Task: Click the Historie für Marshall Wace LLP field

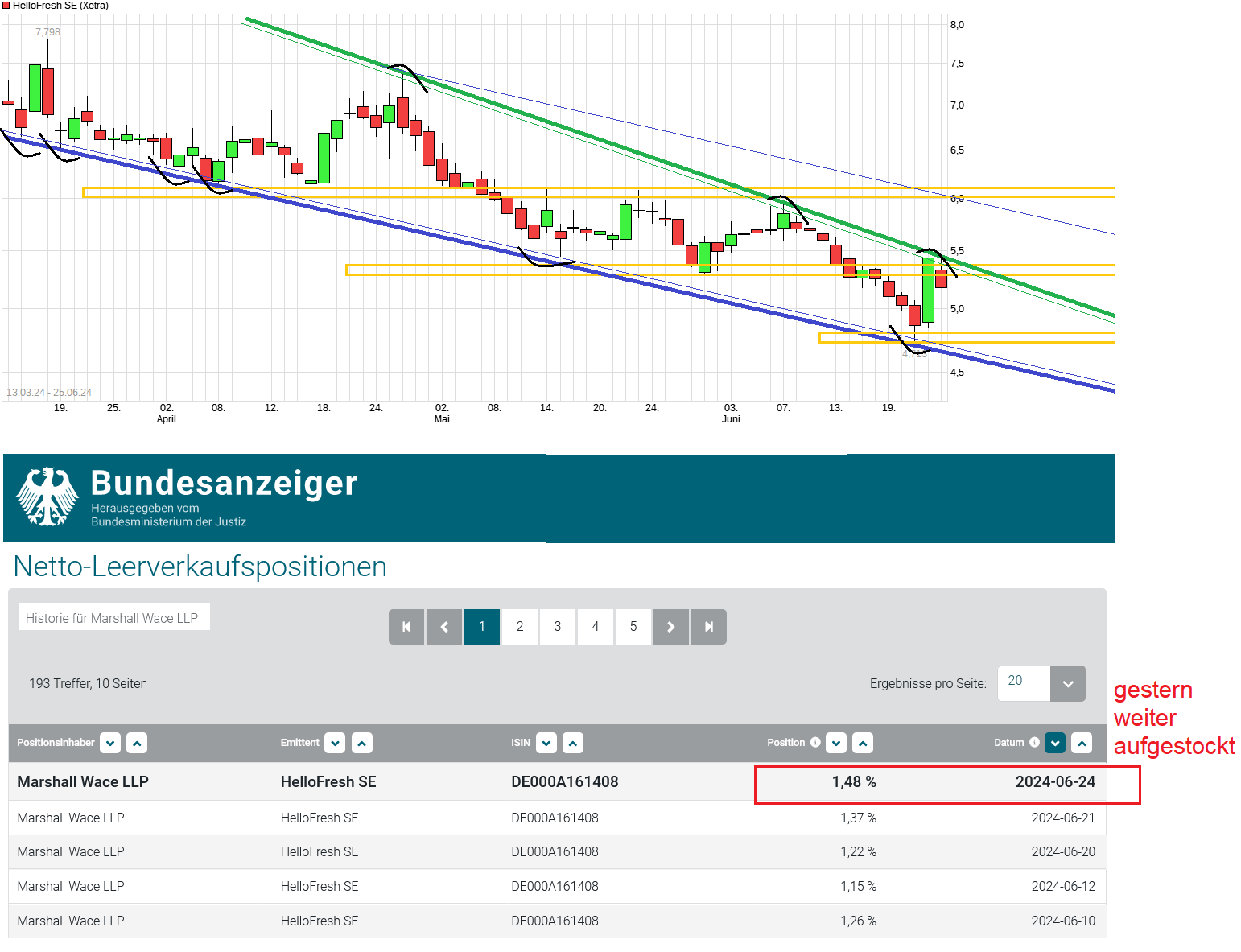Action: point(113,617)
